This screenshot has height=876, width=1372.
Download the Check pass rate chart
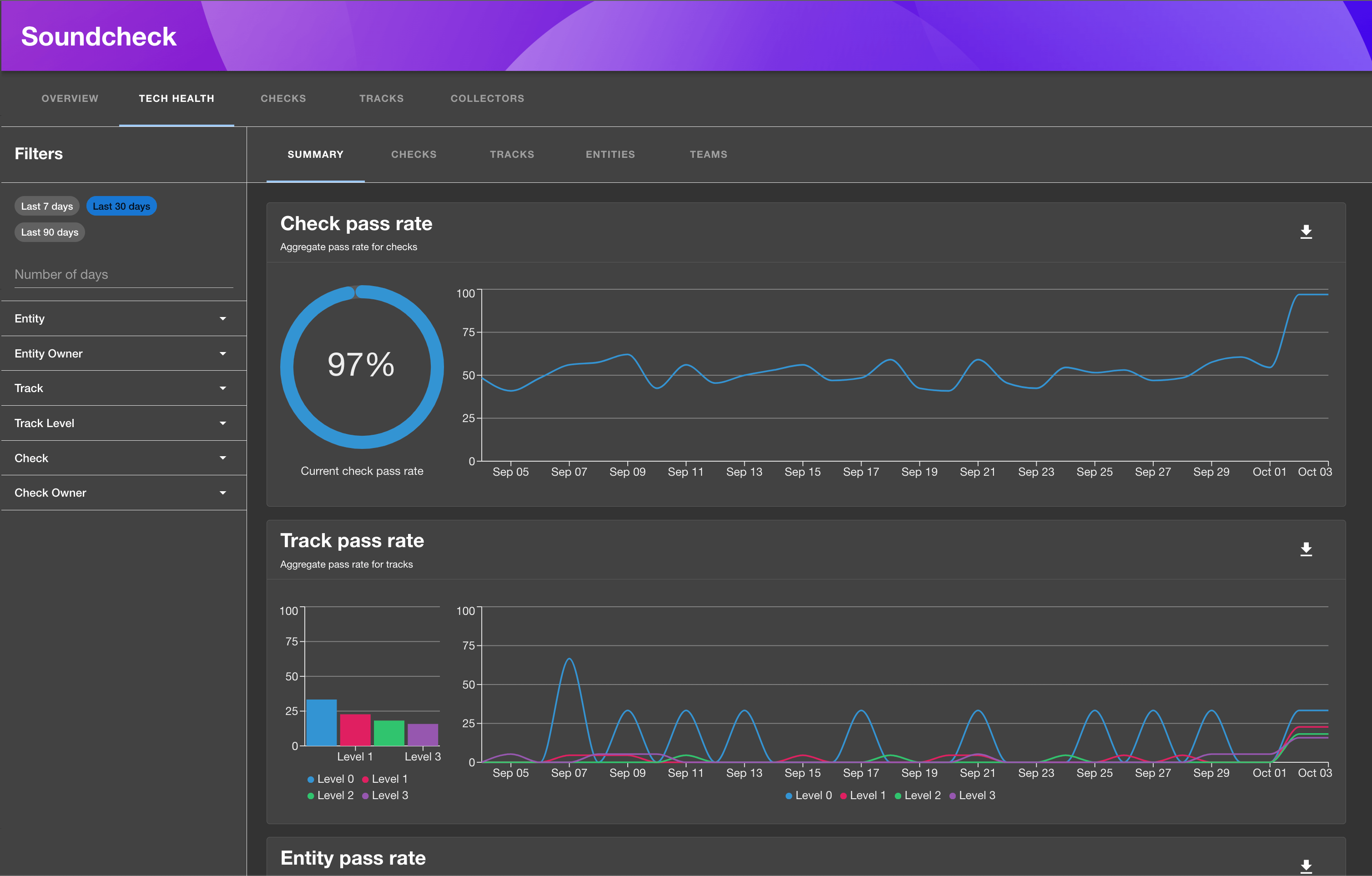pyautogui.click(x=1306, y=232)
